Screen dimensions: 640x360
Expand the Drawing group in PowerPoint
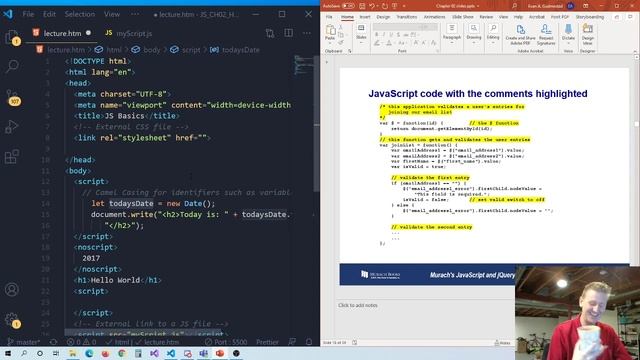473,33
